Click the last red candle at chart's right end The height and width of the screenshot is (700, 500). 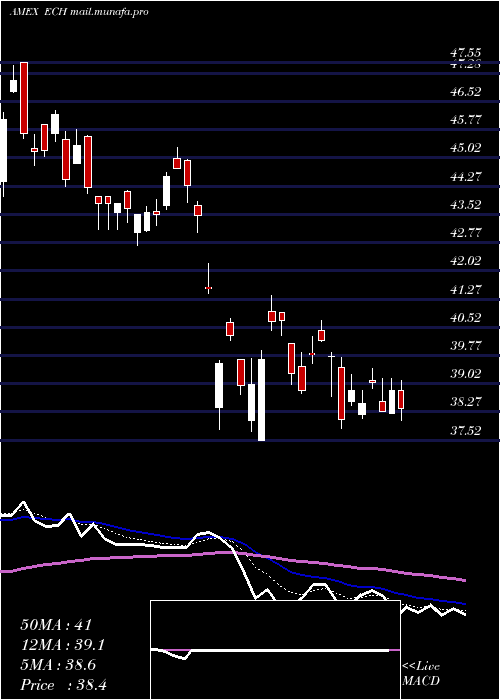(401, 400)
